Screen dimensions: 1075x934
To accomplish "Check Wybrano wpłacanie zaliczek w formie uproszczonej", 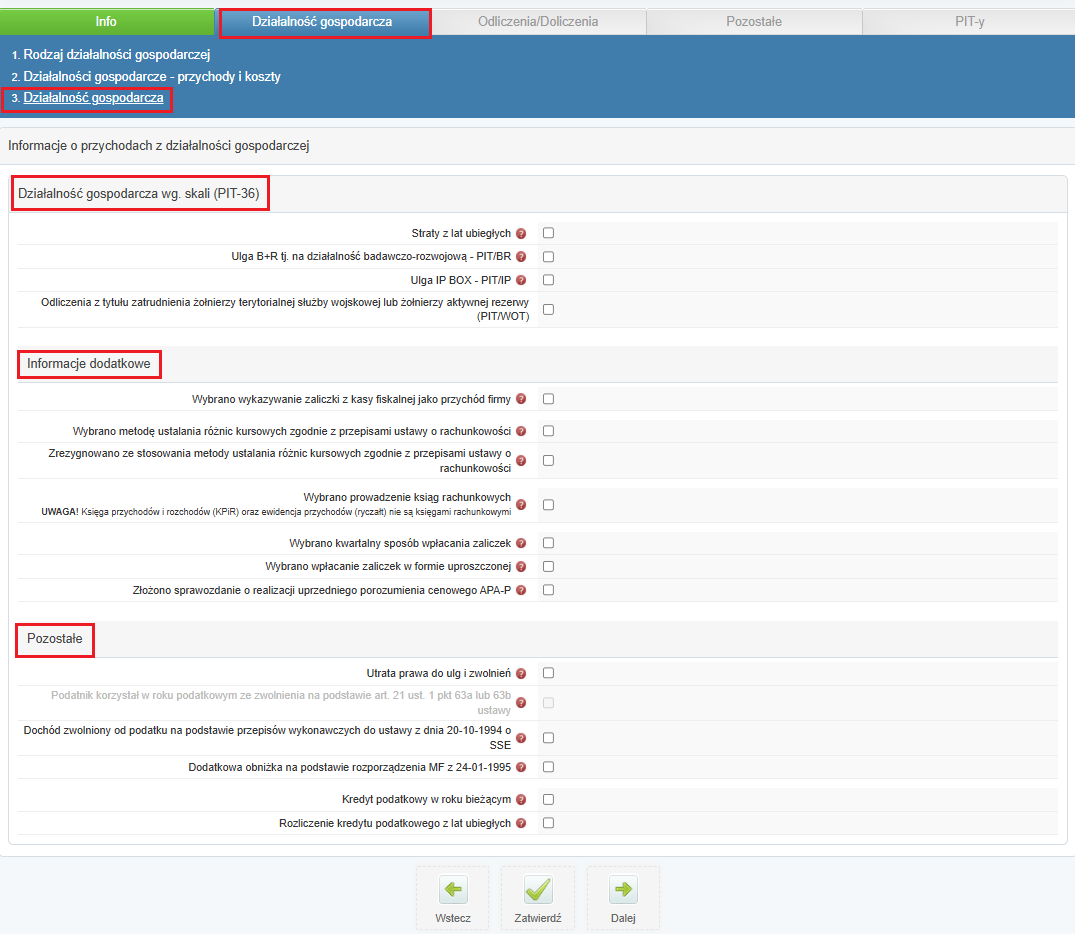I will coord(548,566).
